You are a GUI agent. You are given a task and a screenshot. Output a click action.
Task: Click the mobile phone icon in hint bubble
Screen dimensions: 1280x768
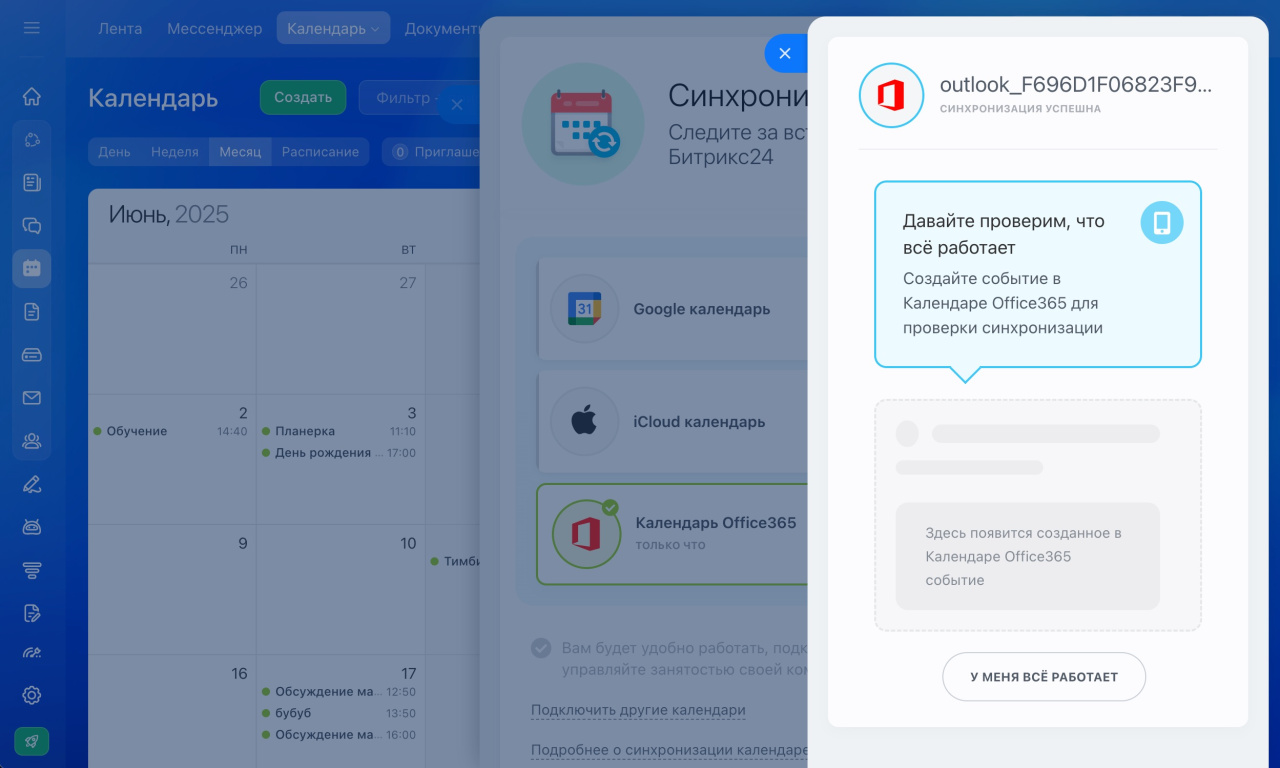click(1162, 222)
